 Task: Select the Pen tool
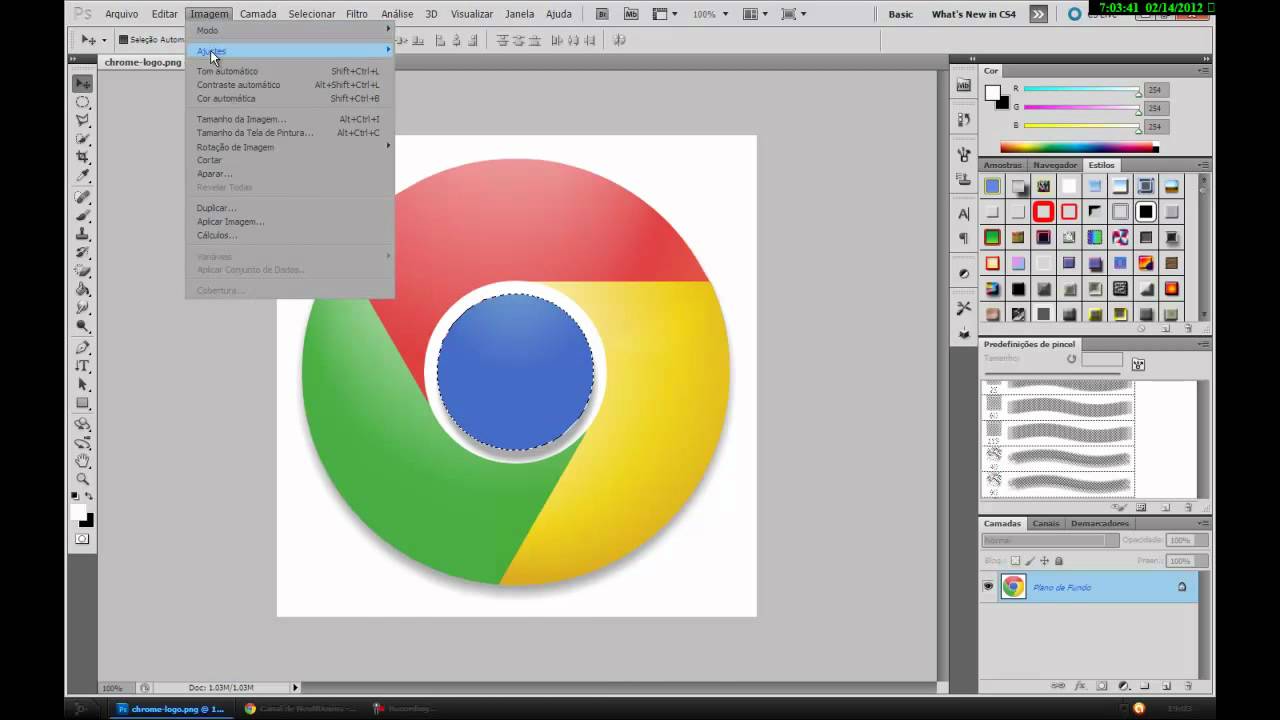(83, 348)
